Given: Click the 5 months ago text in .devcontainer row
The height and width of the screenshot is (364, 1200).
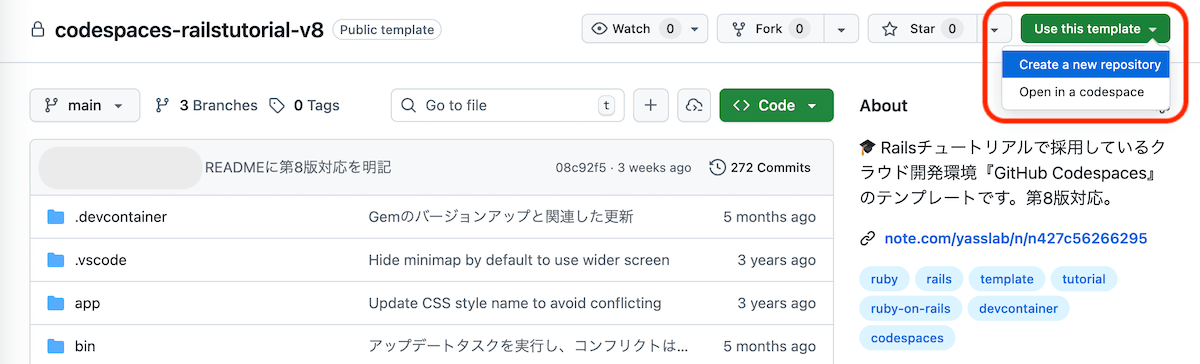Looking at the screenshot, I should (769, 216).
